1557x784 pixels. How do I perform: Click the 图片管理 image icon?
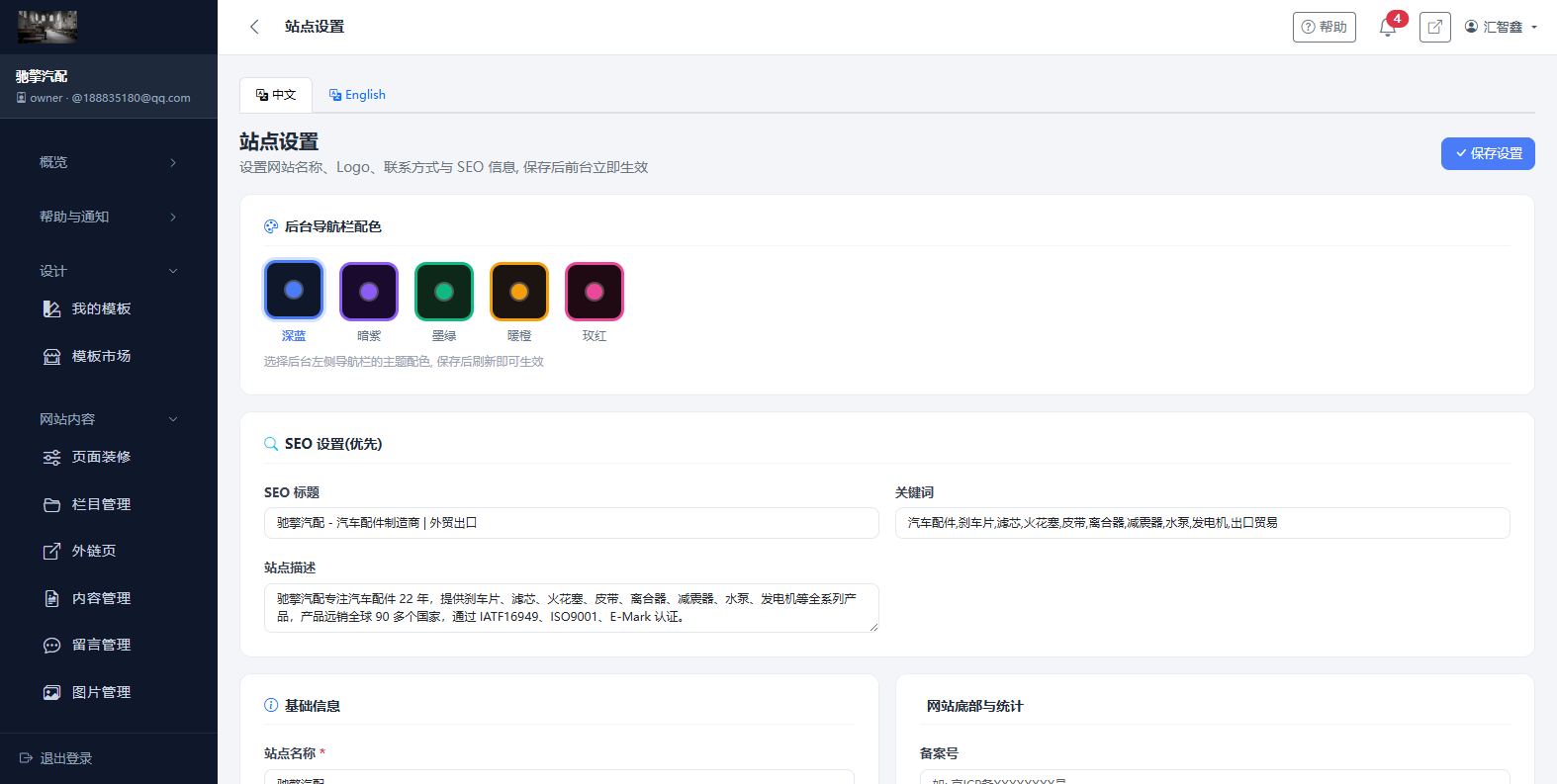coord(52,692)
